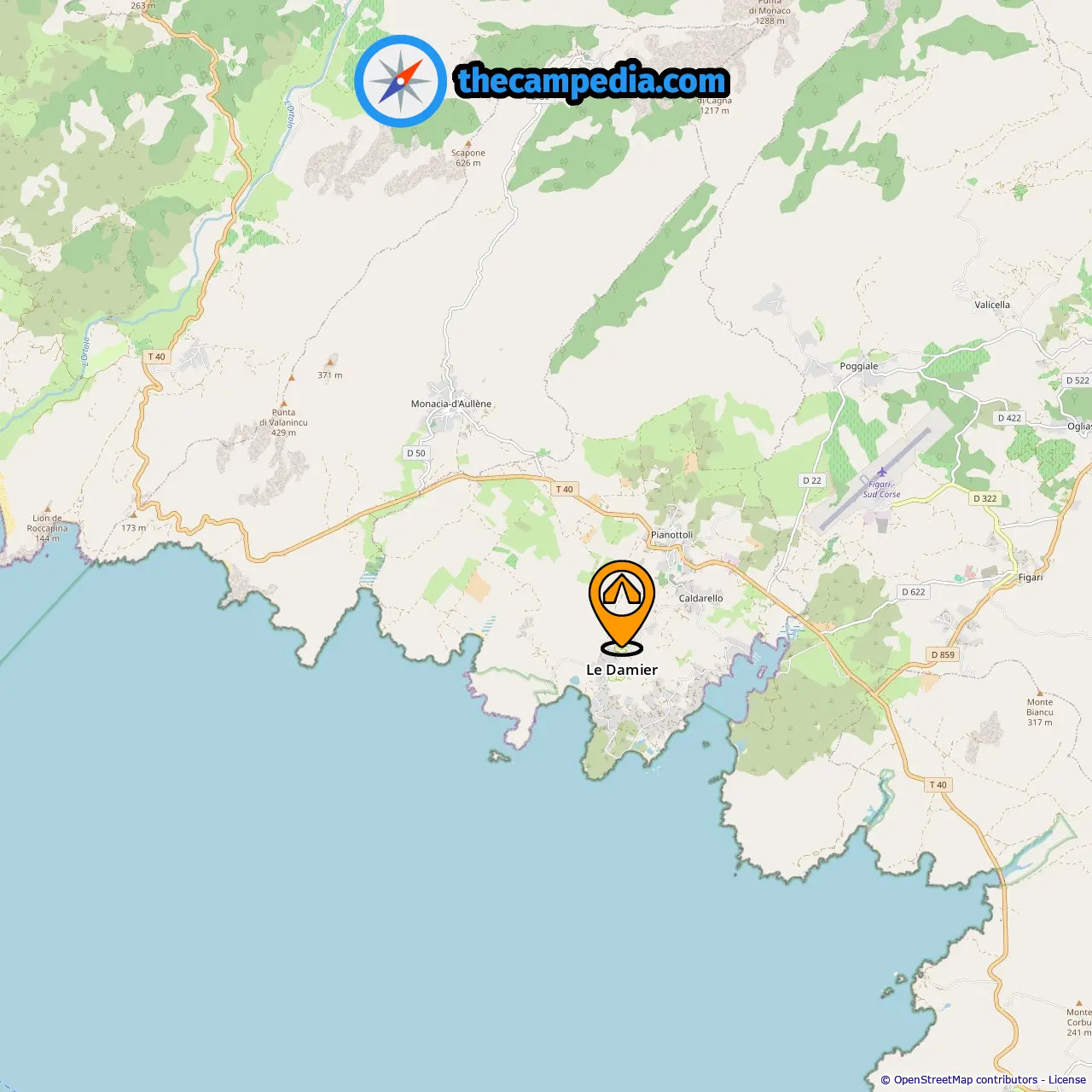Screen dimensions: 1092x1092
Task: Click the Punta di Valanincu peak marker
Action: pos(284,404)
